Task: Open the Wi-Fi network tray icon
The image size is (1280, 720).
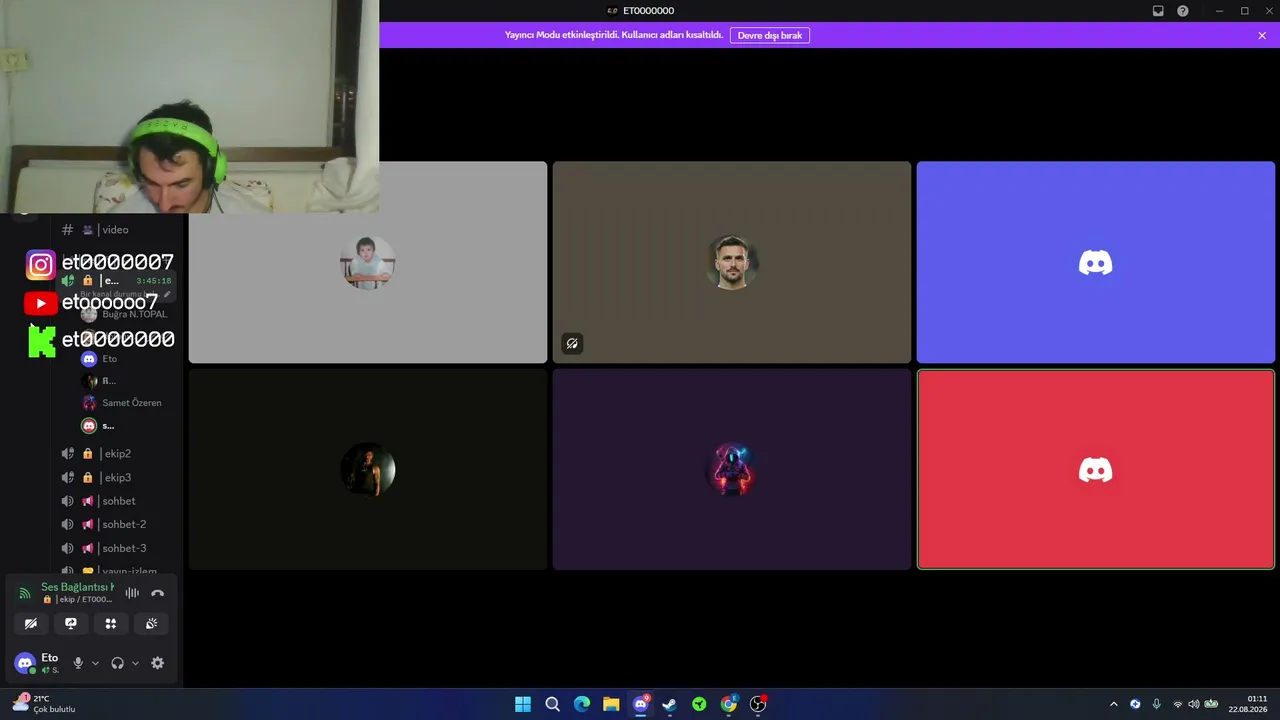Action: click(1177, 704)
